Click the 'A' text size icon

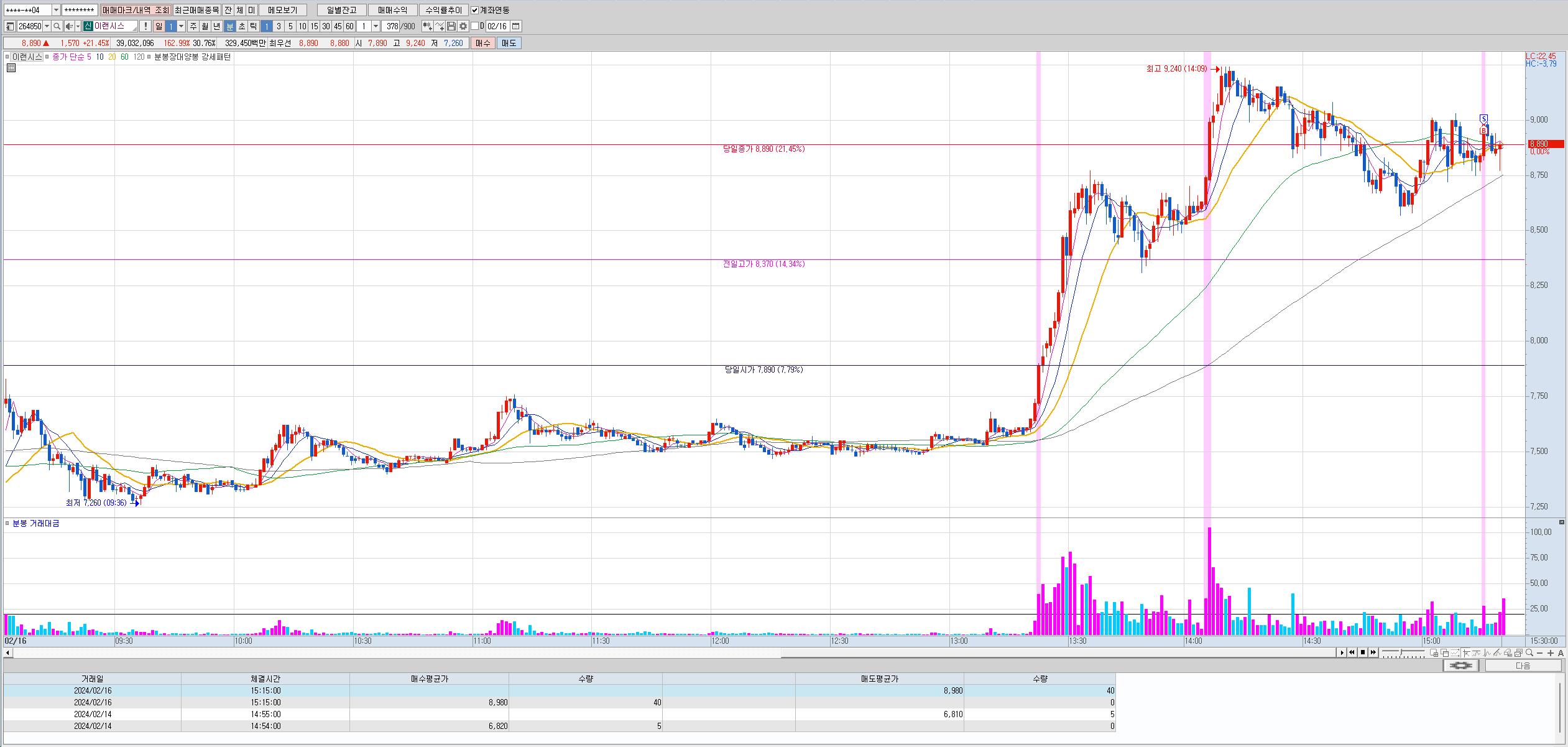pos(1561,652)
